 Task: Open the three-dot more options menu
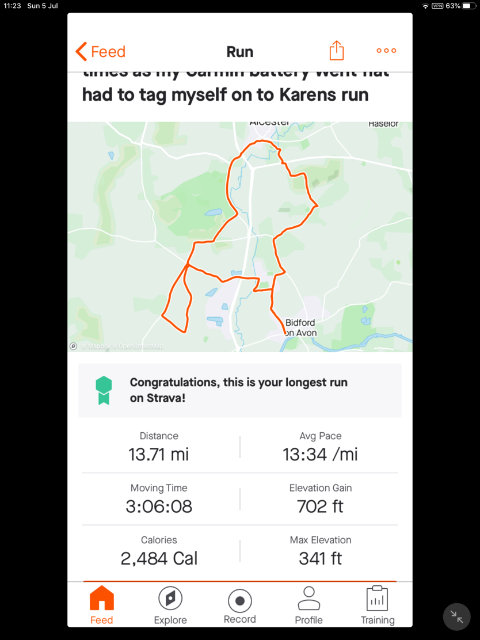(386, 51)
